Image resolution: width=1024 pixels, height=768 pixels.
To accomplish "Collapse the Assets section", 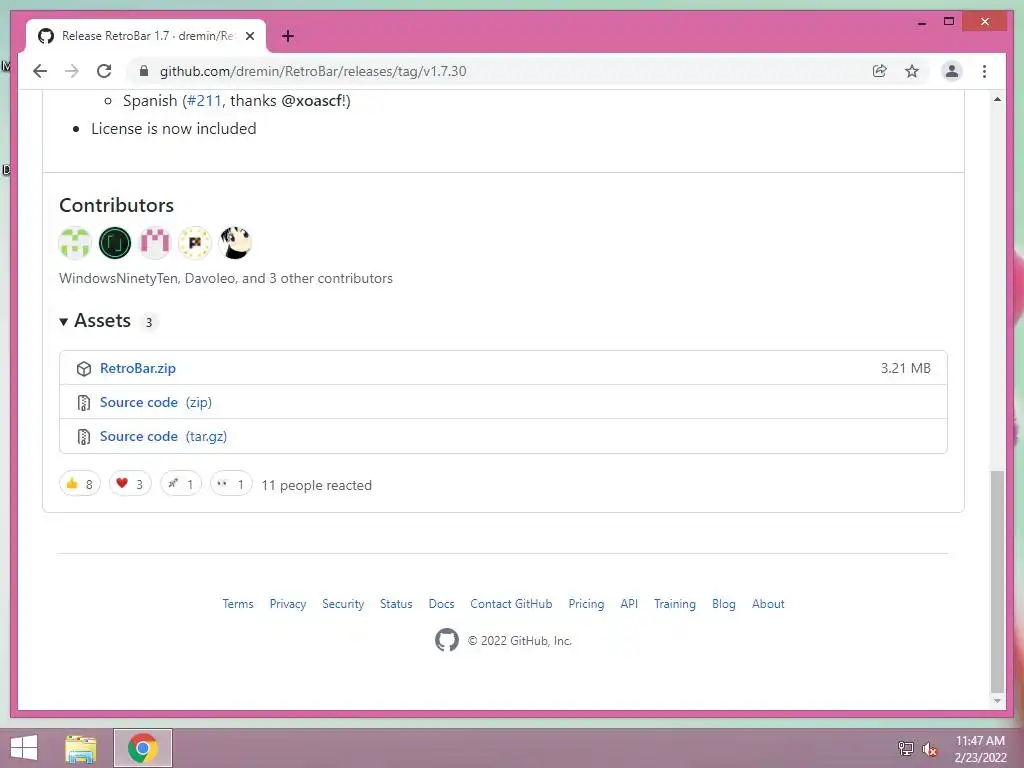I will [x=95, y=321].
